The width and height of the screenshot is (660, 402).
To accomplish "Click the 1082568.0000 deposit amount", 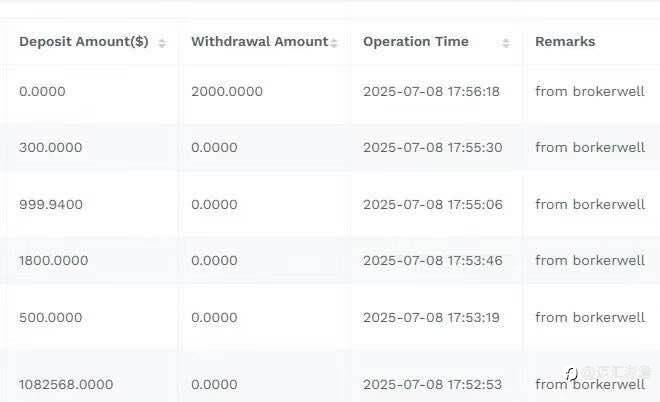I will (65, 384).
